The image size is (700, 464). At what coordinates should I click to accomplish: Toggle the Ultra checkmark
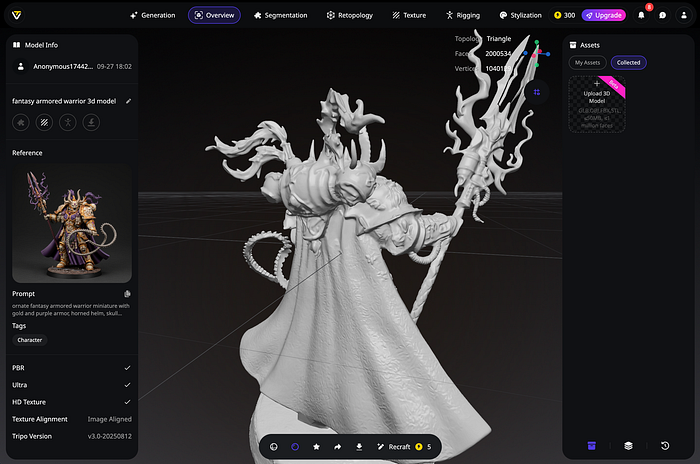(x=126, y=385)
